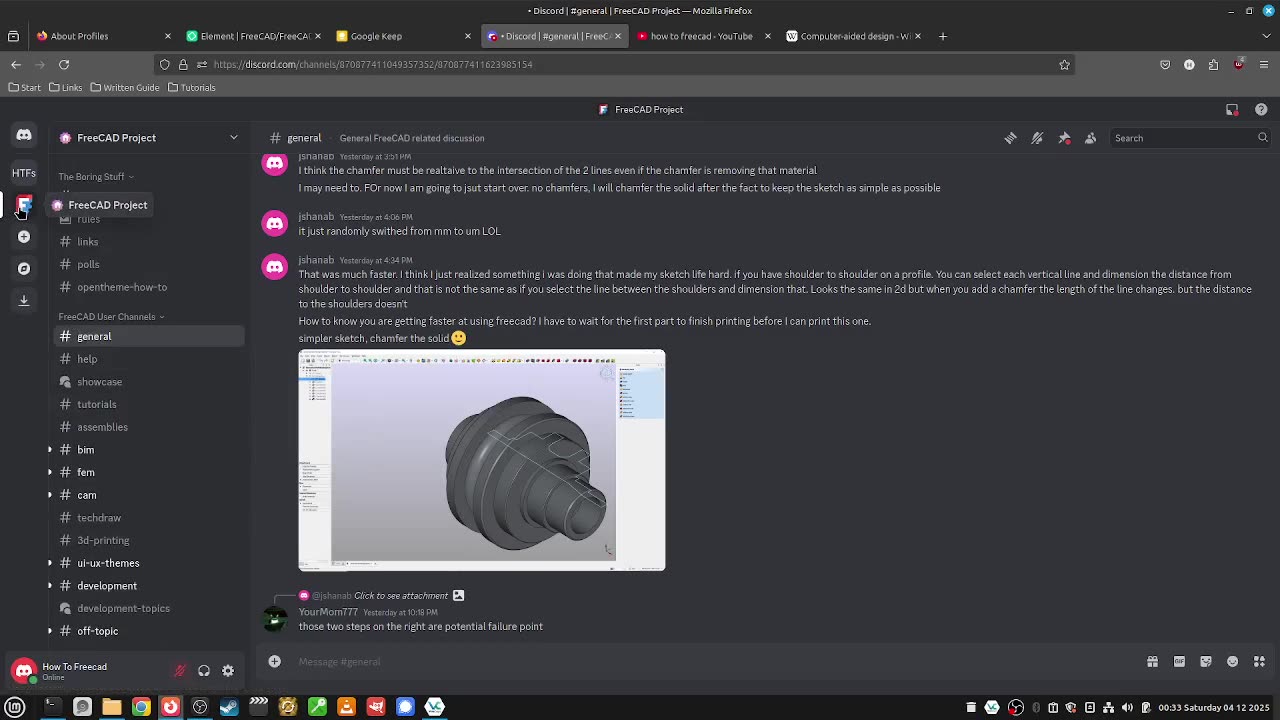Click the Add a Server plus icon
This screenshot has height=720, width=1280.
(x=24, y=237)
